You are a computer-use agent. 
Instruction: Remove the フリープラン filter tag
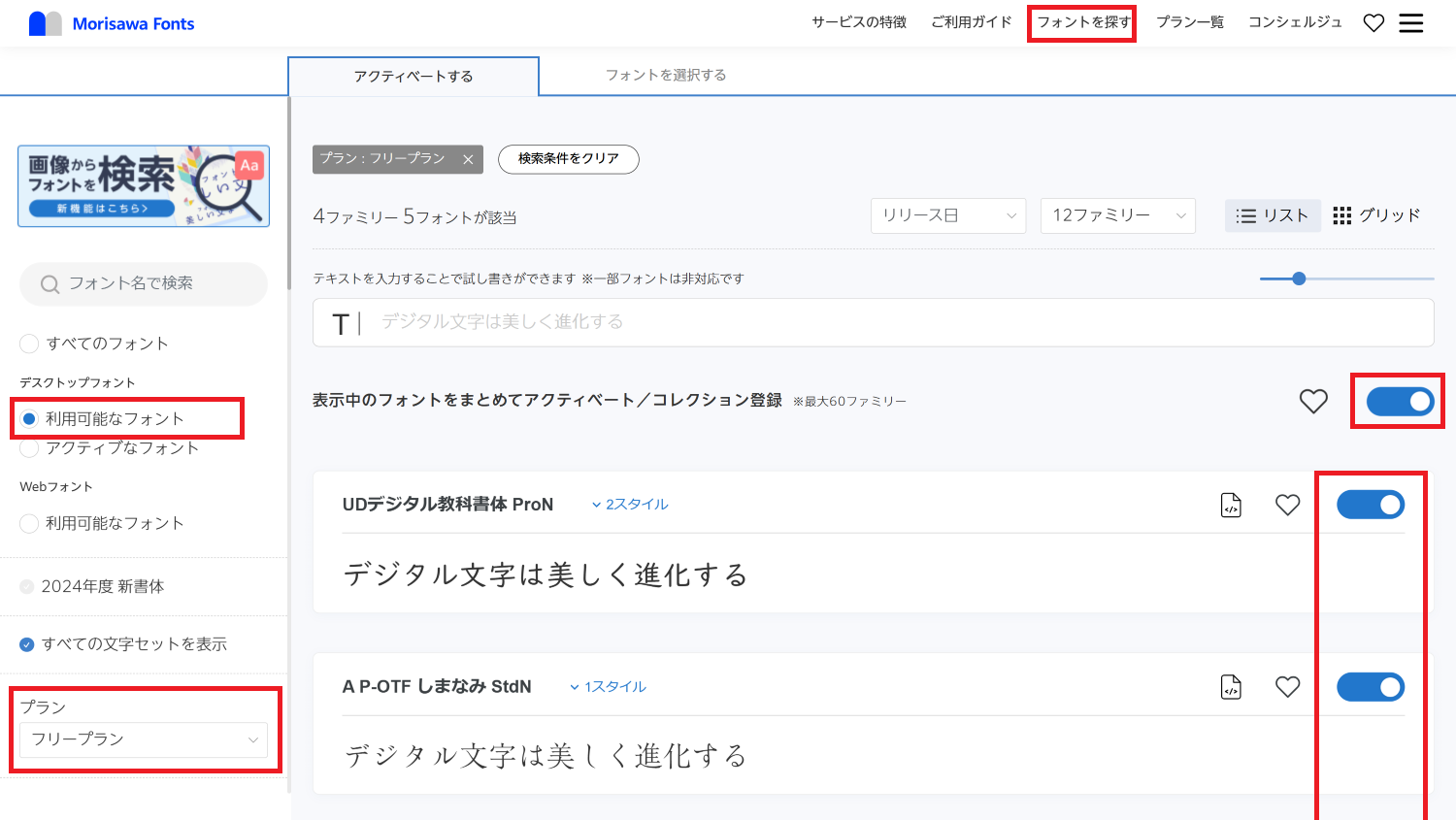pos(468,159)
